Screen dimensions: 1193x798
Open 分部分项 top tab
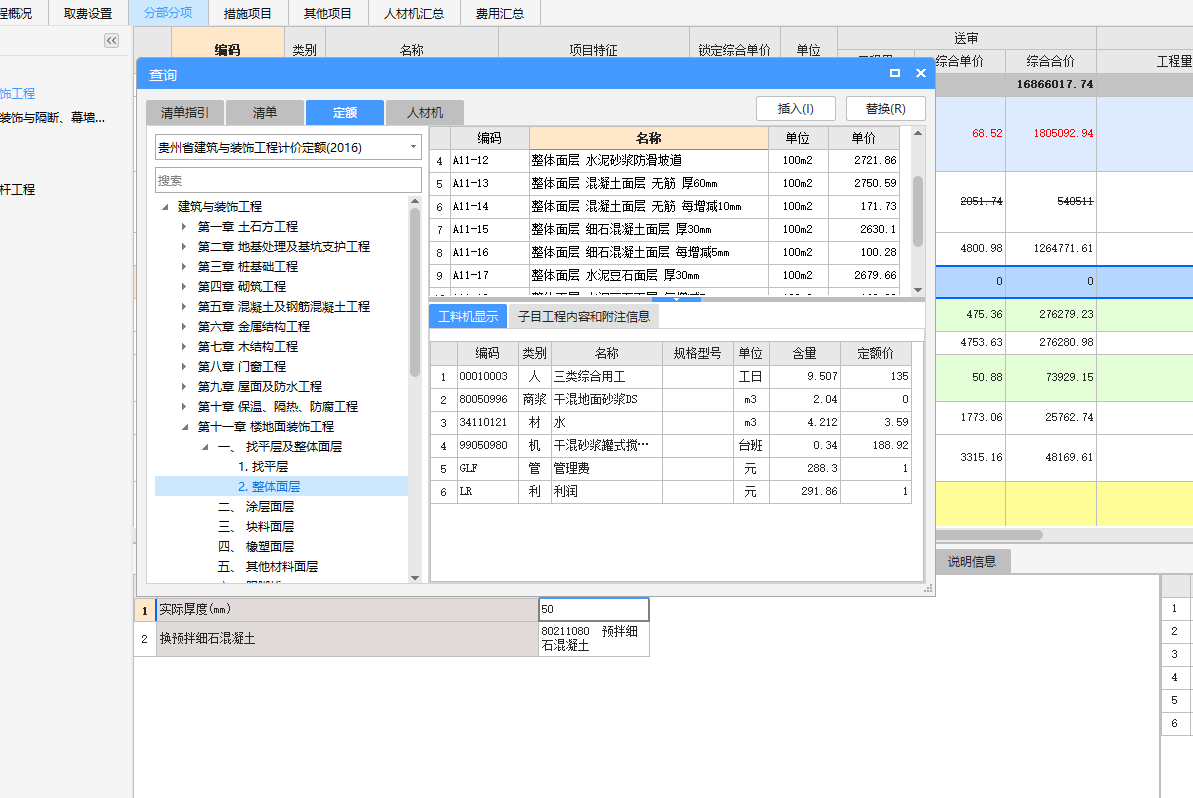pyautogui.click(x=168, y=13)
